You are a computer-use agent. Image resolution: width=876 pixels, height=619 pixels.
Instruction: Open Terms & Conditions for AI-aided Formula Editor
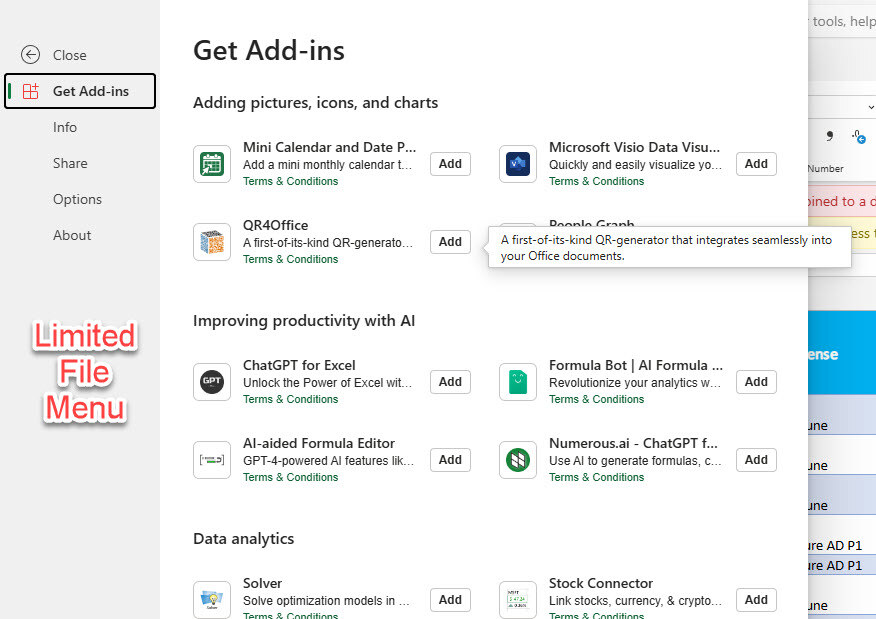[x=291, y=477]
